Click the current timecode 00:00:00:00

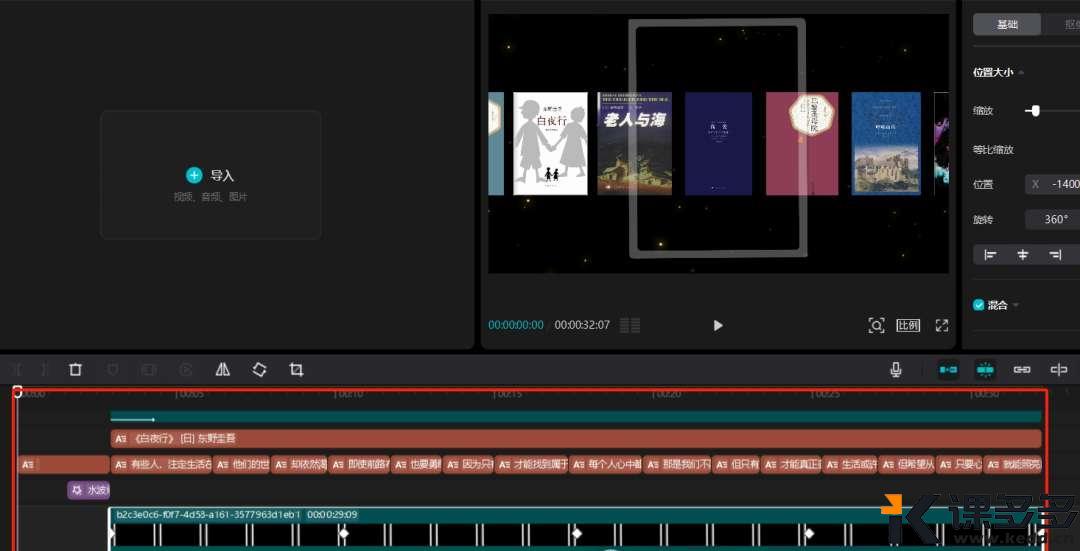point(516,325)
